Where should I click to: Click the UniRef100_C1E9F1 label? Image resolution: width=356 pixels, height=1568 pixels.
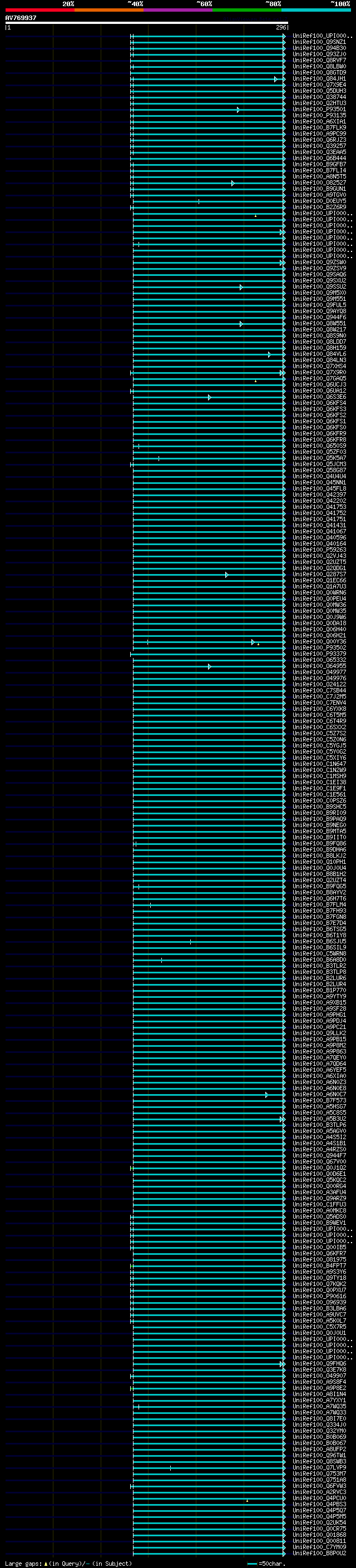(x=319, y=788)
